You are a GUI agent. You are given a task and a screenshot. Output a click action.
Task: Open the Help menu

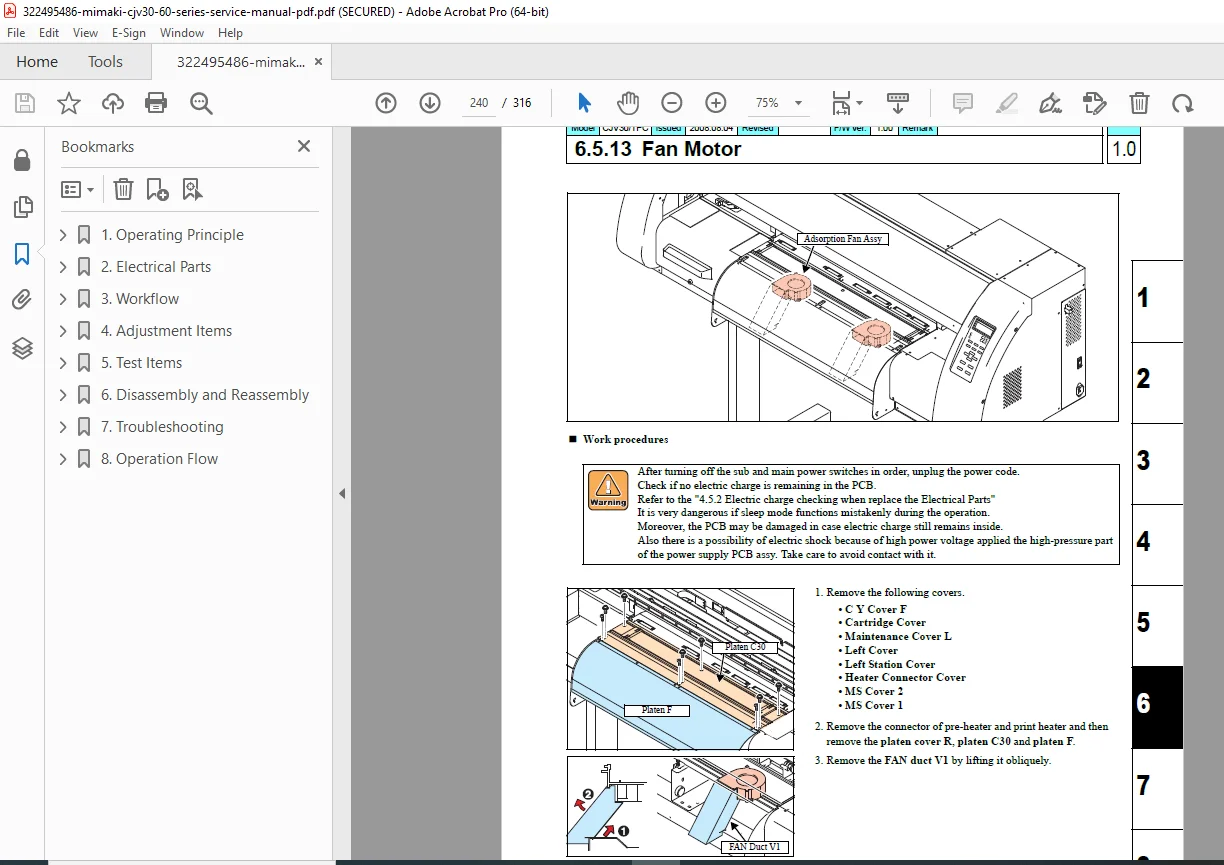230,33
